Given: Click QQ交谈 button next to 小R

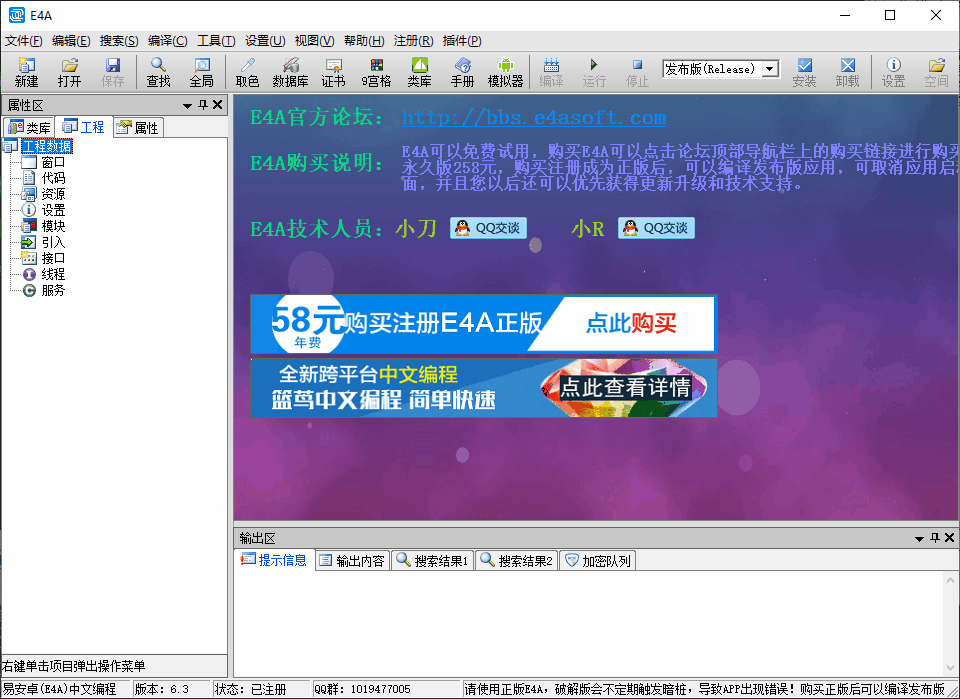Looking at the screenshot, I should pos(656,228).
